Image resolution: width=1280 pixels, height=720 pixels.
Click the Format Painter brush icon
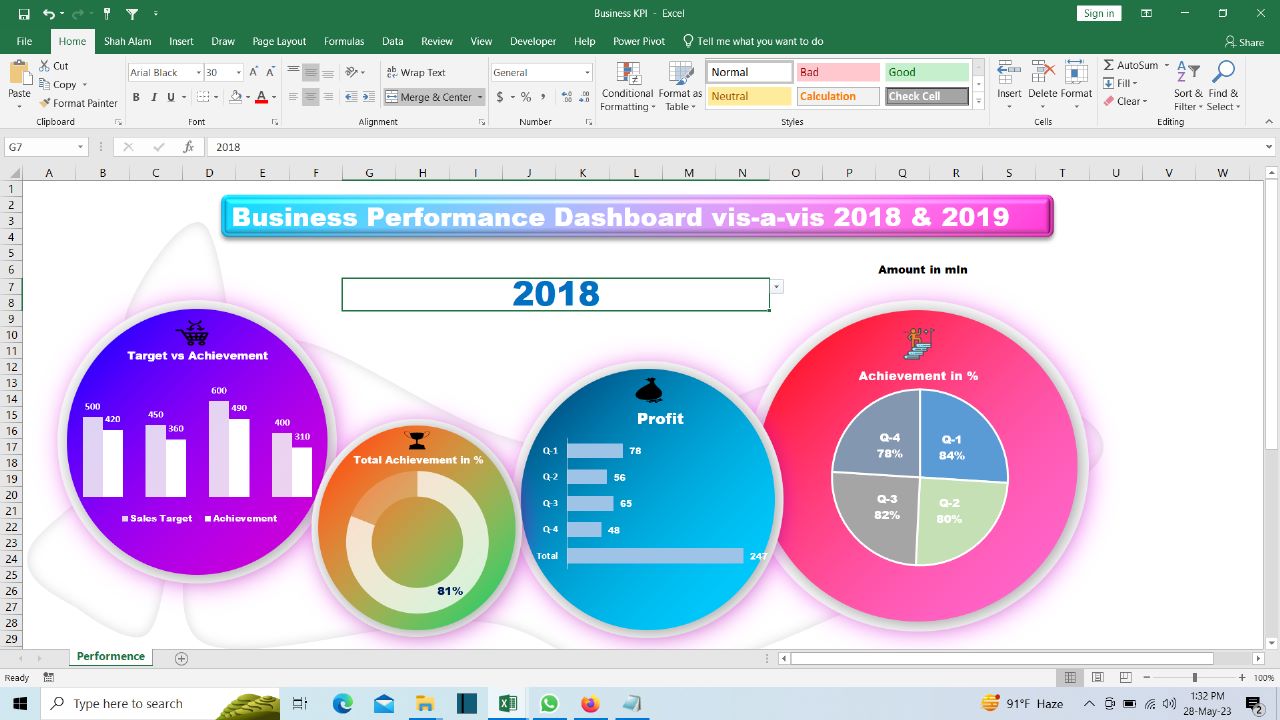pyautogui.click(x=45, y=103)
